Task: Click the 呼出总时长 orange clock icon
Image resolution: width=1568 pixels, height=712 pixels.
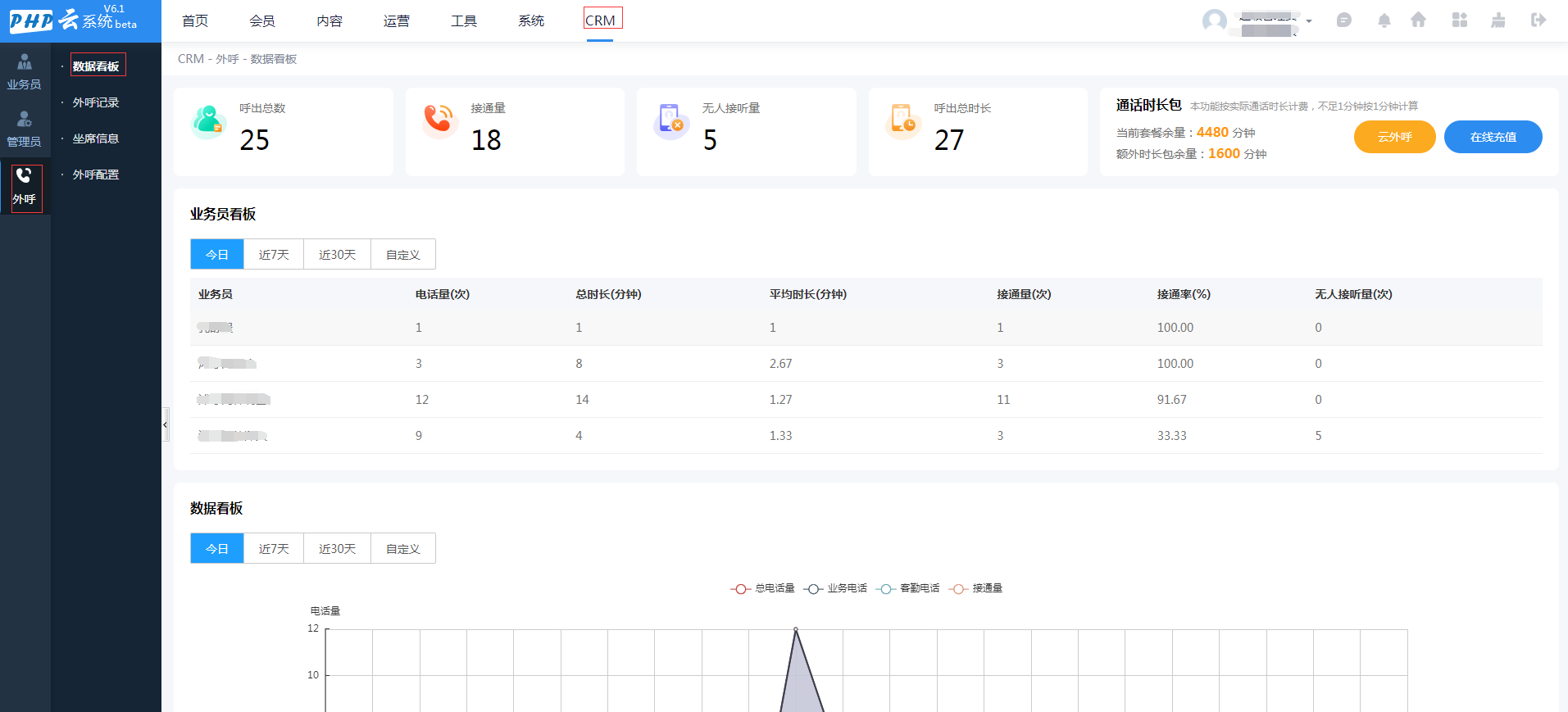Action: [x=902, y=120]
